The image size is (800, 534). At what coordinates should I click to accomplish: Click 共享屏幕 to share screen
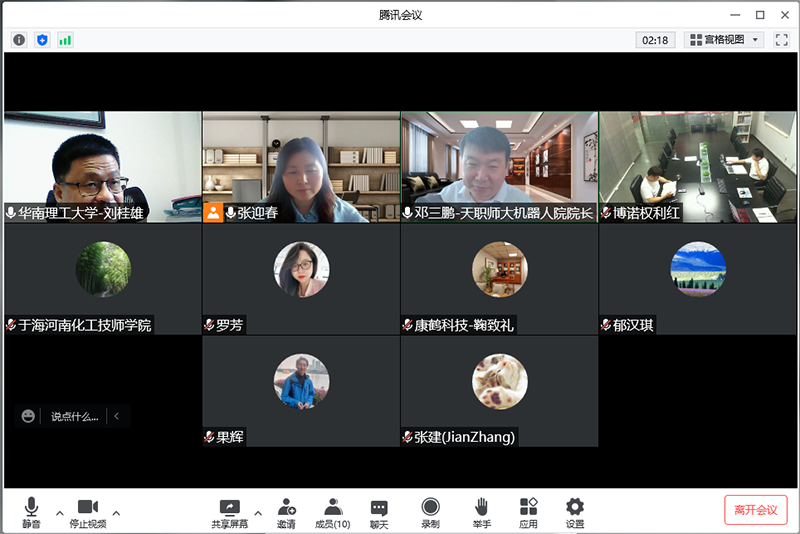[229, 512]
